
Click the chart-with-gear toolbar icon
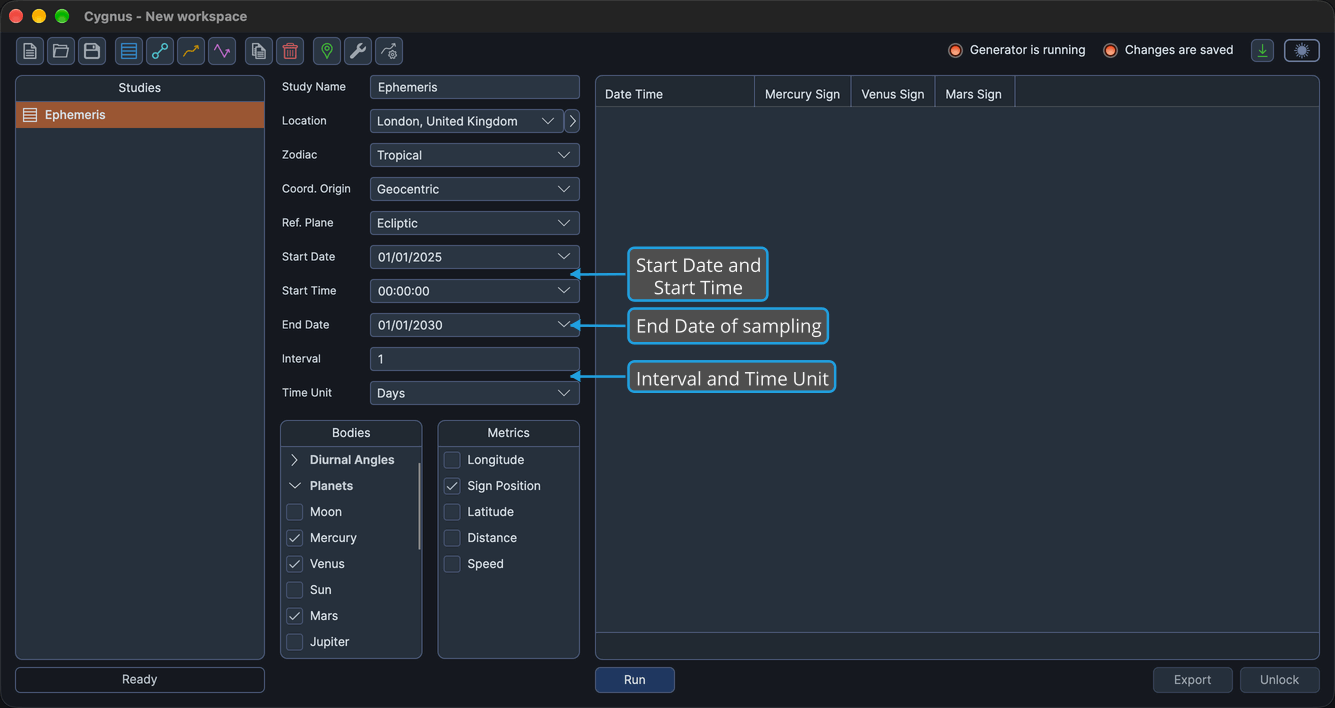click(389, 51)
